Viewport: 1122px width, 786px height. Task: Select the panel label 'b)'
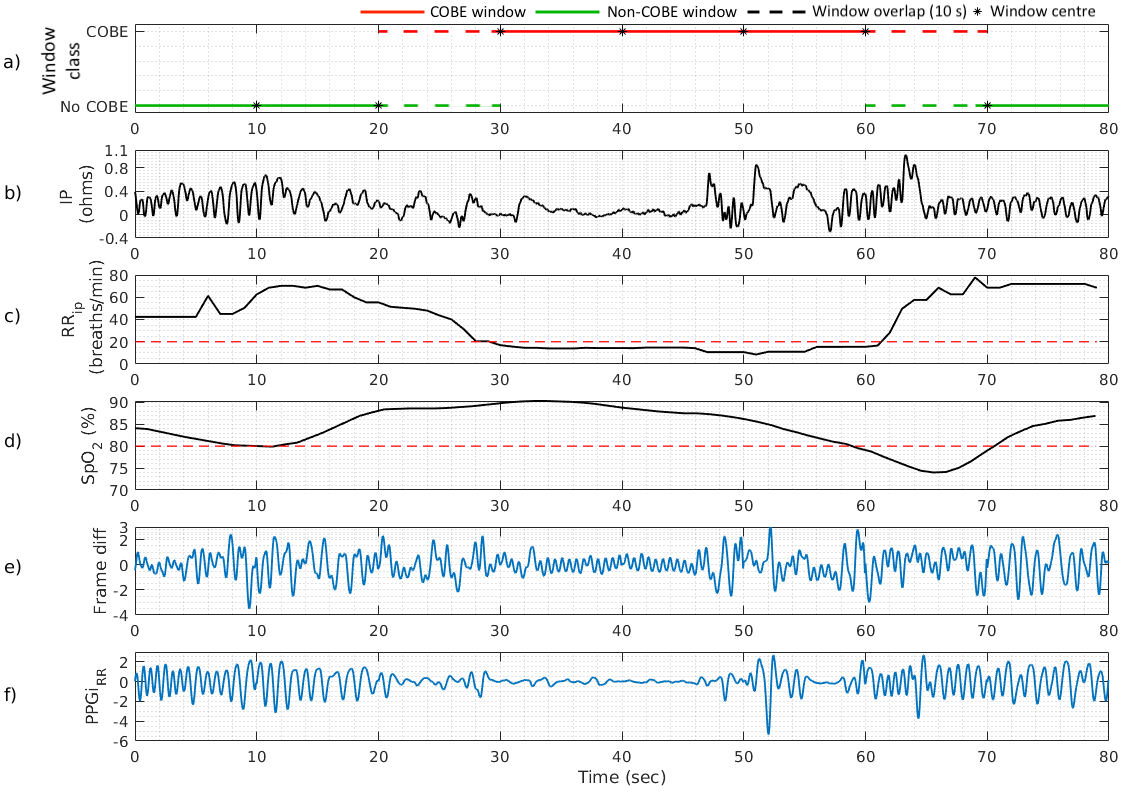coord(11,193)
